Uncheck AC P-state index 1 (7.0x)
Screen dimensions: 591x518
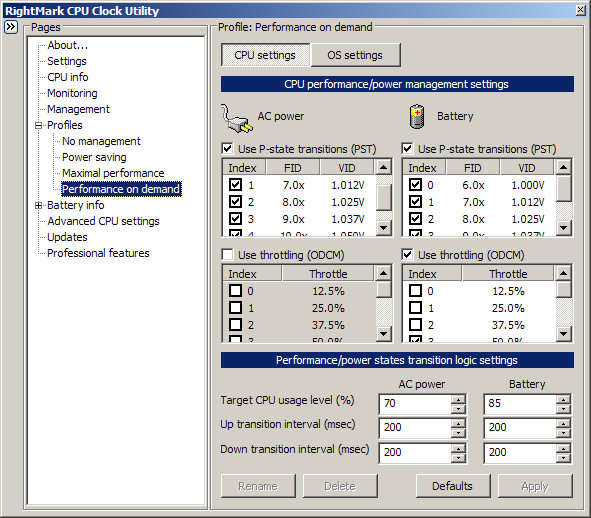(236, 185)
